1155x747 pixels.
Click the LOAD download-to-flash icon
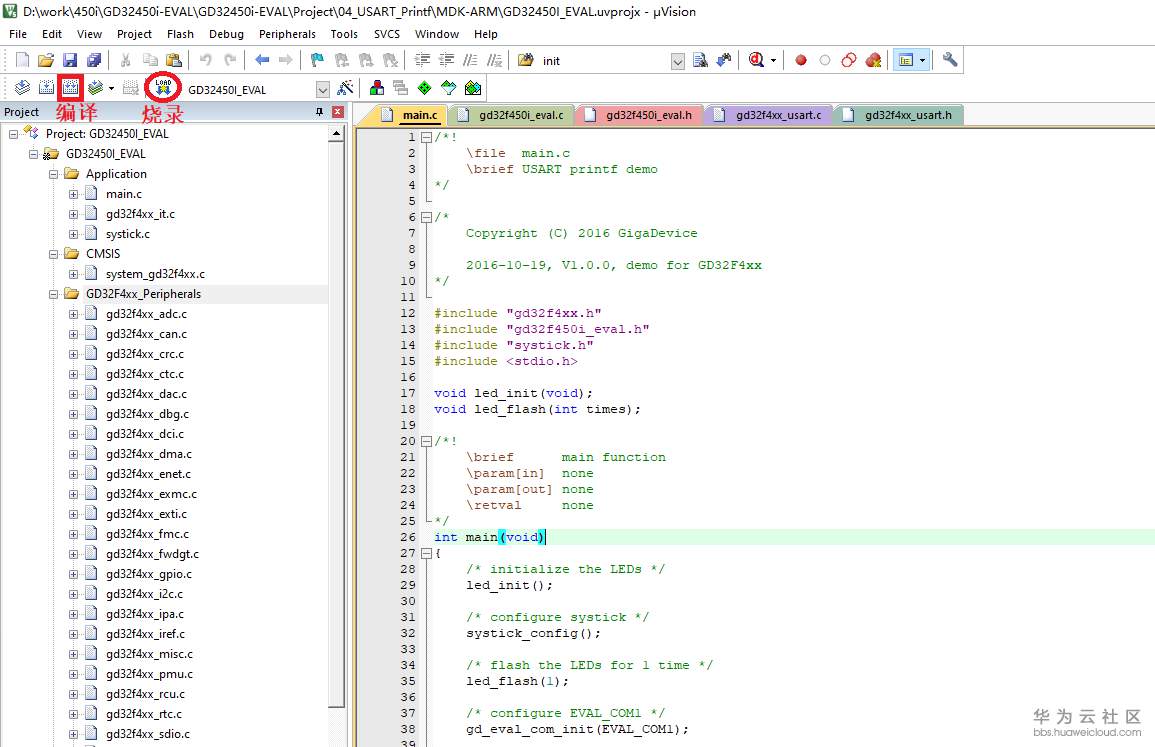pyautogui.click(x=162, y=87)
